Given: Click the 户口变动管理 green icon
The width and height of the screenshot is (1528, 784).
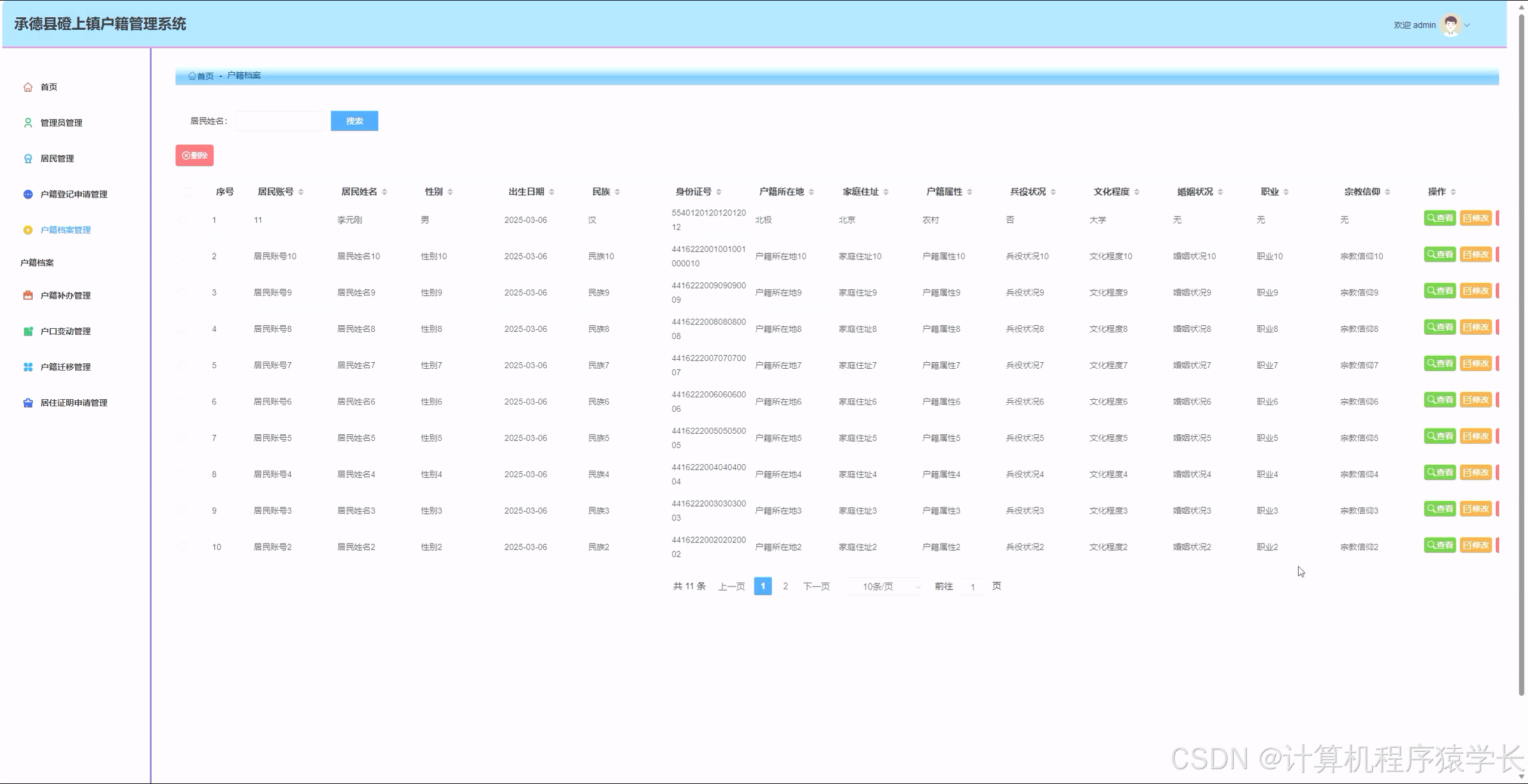Looking at the screenshot, I should (28, 331).
